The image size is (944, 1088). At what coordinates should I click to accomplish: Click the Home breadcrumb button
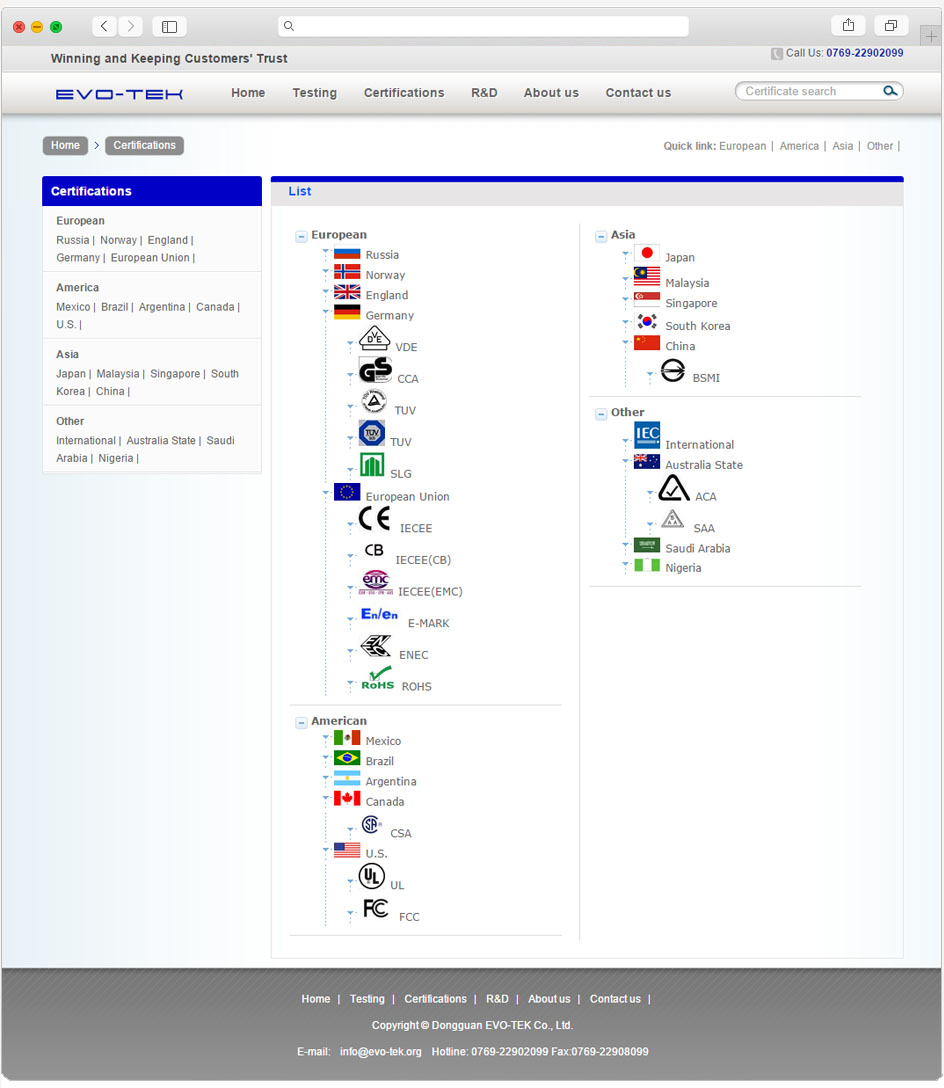65,146
